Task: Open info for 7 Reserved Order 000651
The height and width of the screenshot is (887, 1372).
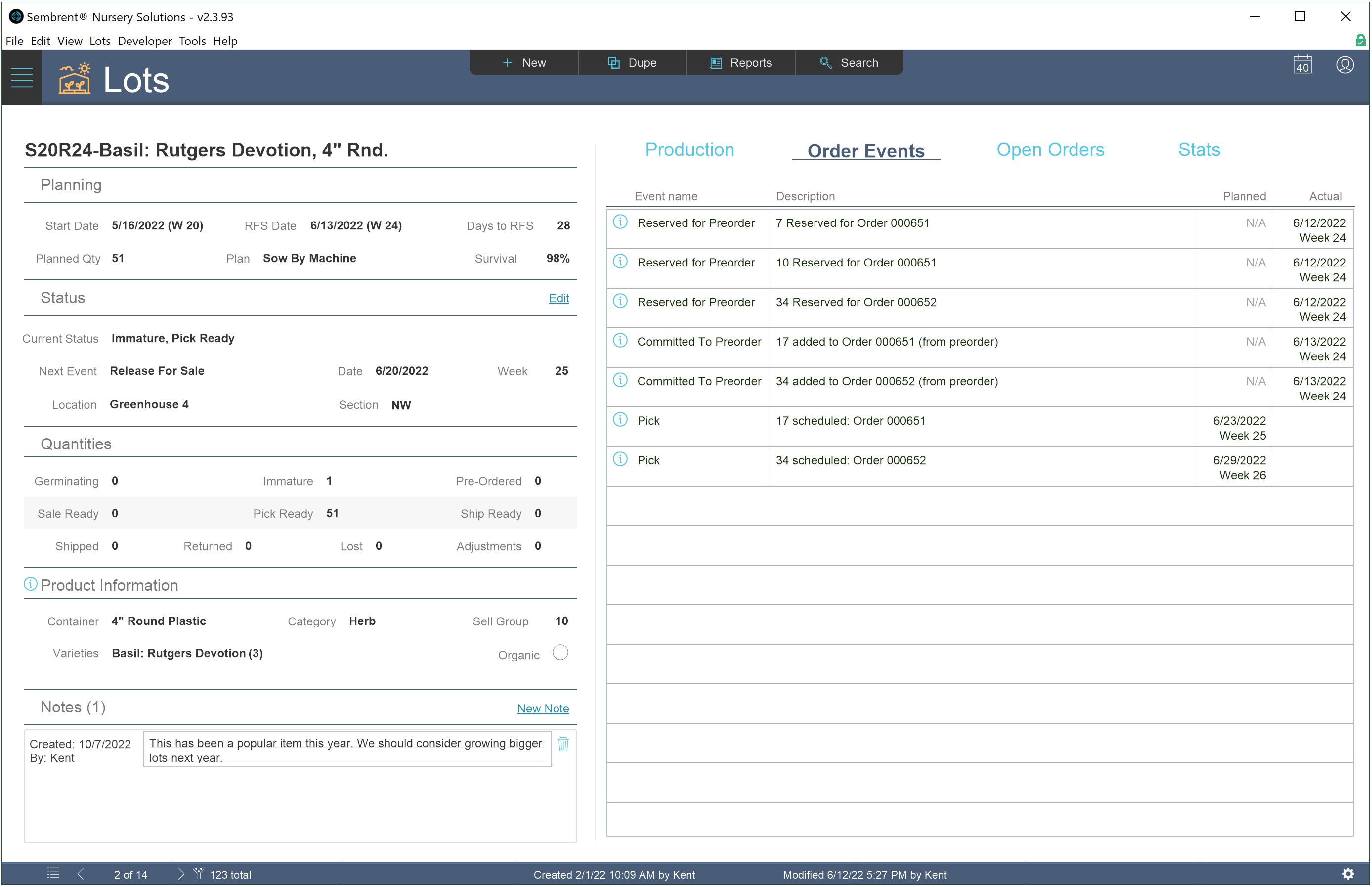Action: 620,222
